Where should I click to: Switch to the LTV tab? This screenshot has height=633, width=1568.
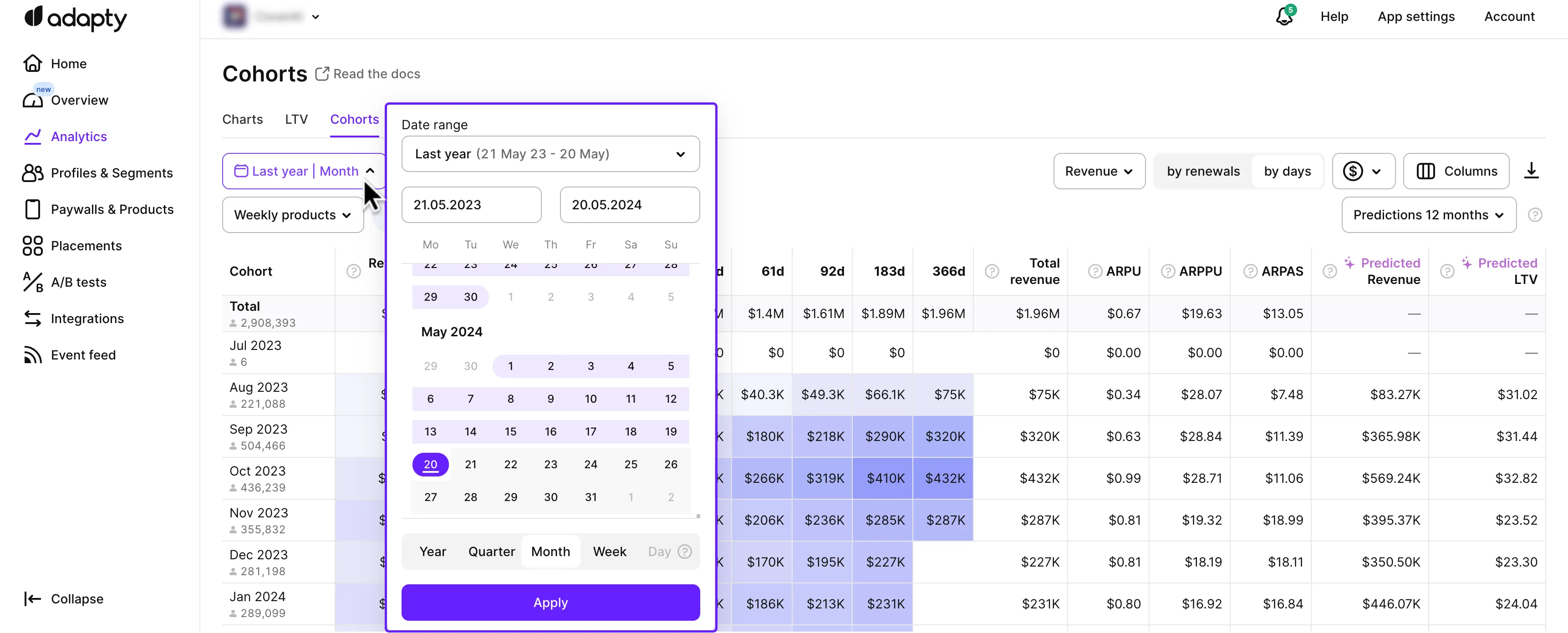[296, 119]
